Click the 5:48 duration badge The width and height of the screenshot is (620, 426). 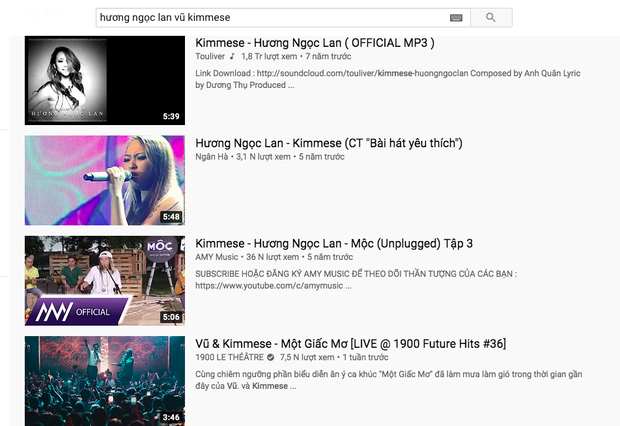tap(171, 217)
